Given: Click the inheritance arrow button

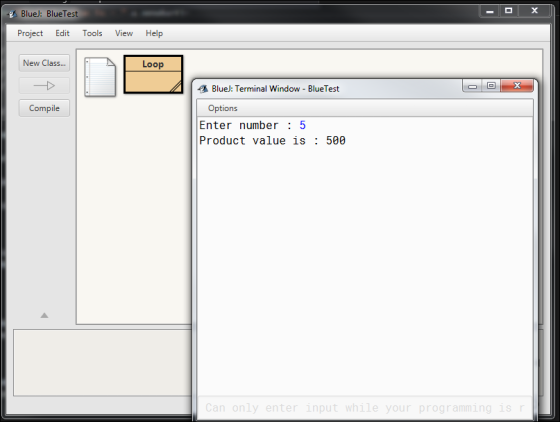Looking at the screenshot, I should click(x=44, y=86).
